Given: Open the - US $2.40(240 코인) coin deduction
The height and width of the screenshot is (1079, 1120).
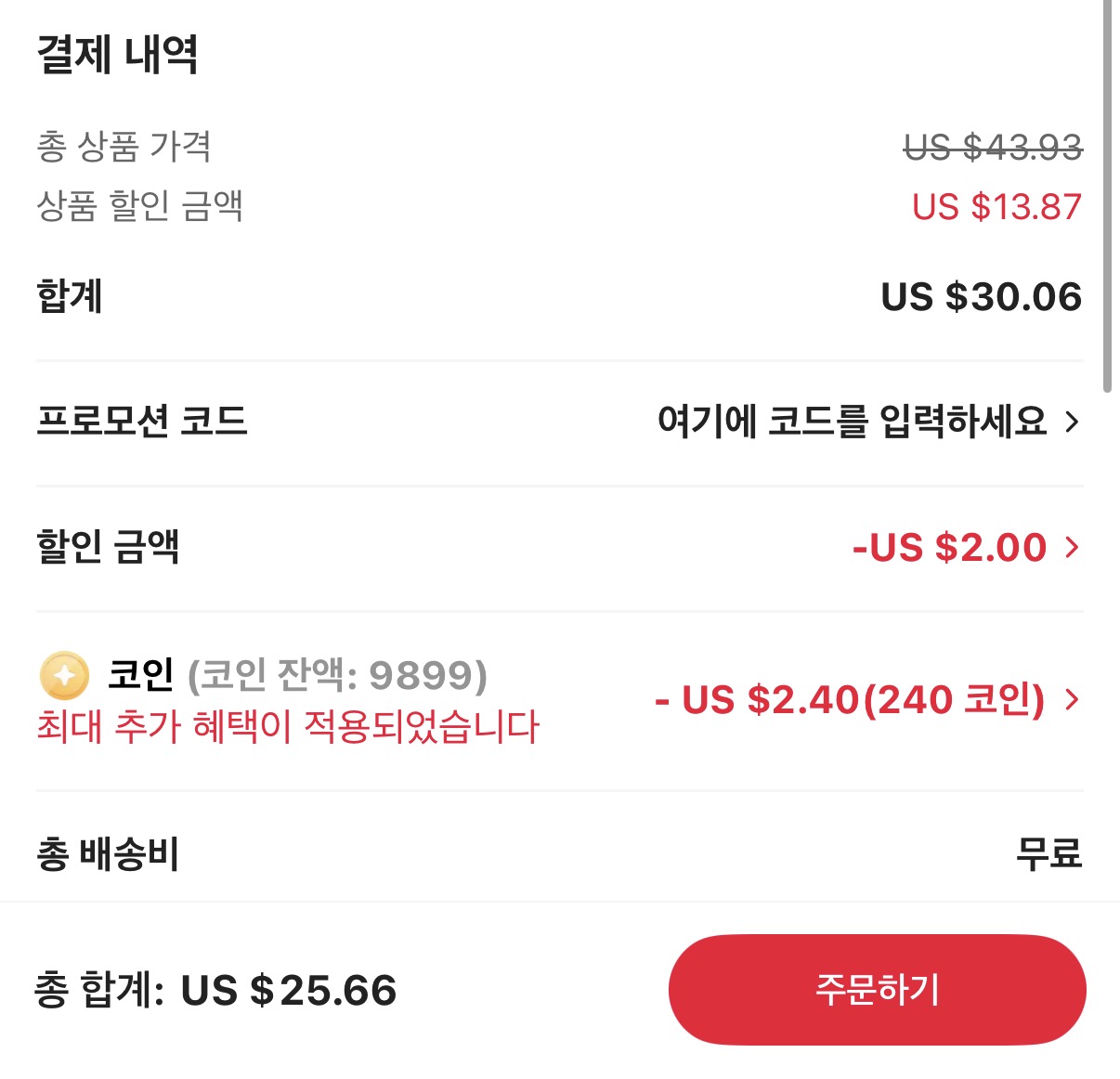Looking at the screenshot, I should click(x=850, y=699).
